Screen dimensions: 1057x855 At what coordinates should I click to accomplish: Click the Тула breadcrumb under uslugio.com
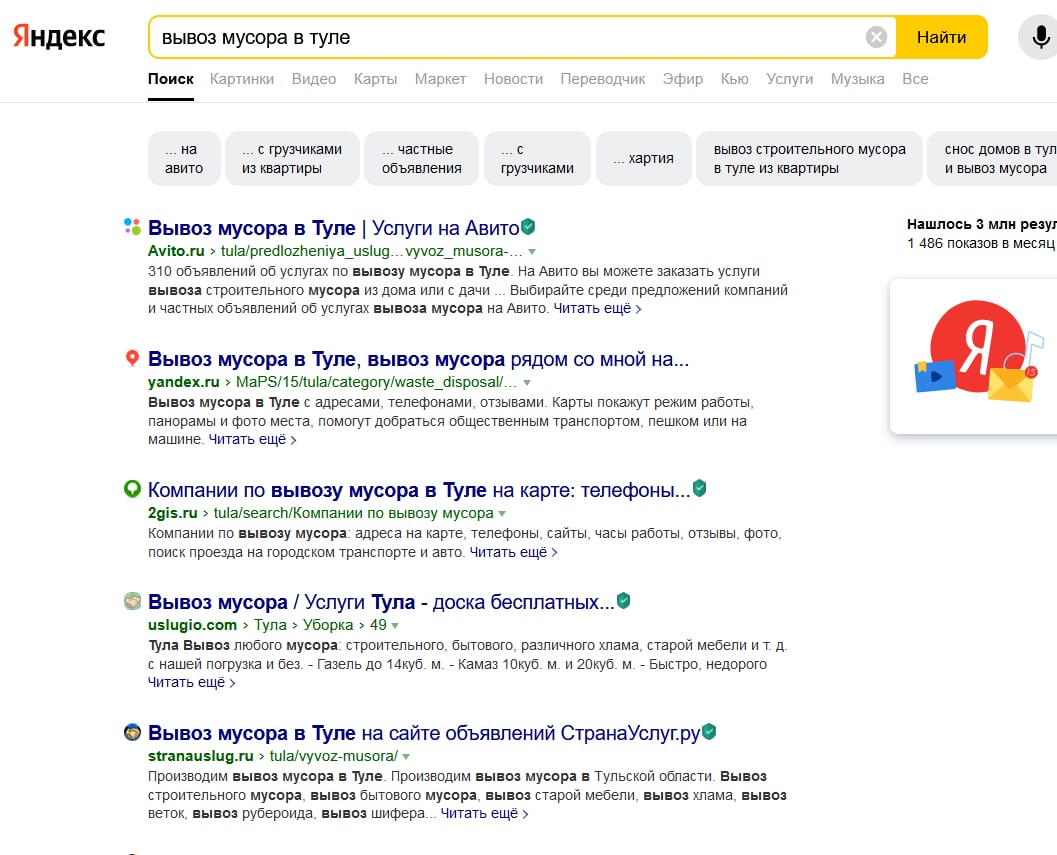pyautogui.click(x=270, y=624)
